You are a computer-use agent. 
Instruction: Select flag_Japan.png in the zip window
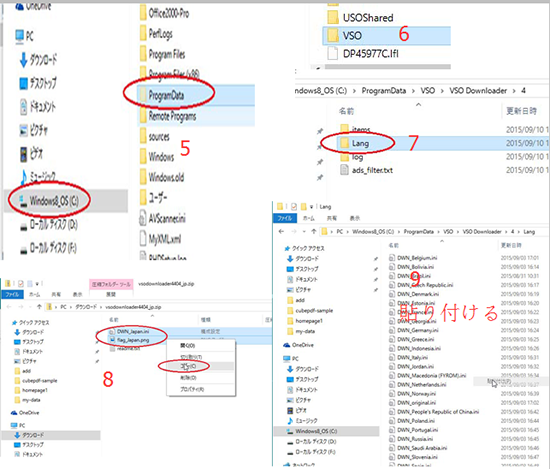pyautogui.click(x=133, y=340)
